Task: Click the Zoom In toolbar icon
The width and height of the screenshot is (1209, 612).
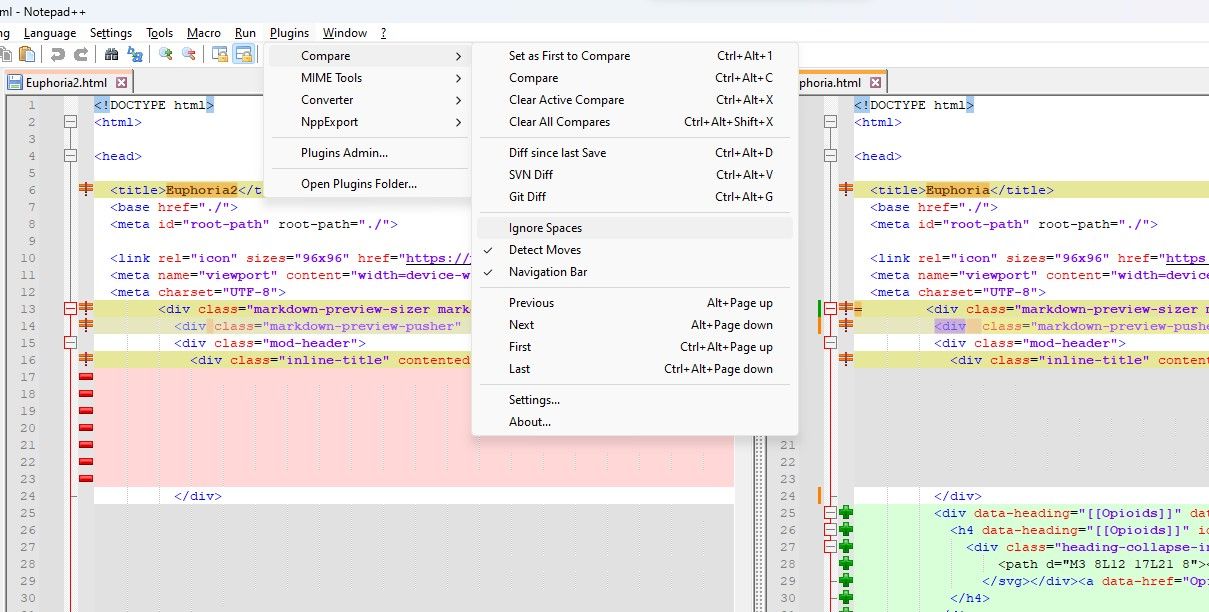Action: click(164, 55)
